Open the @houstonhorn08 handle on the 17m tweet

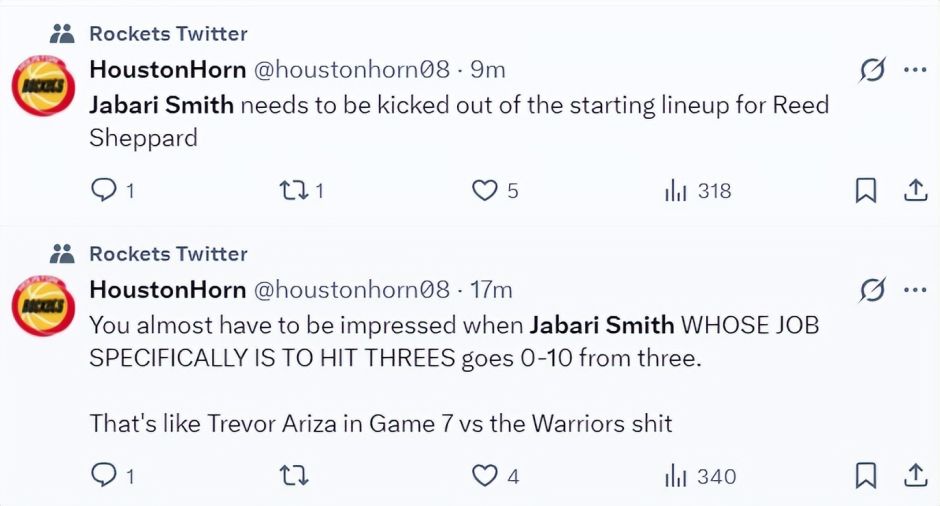(x=351, y=290)
